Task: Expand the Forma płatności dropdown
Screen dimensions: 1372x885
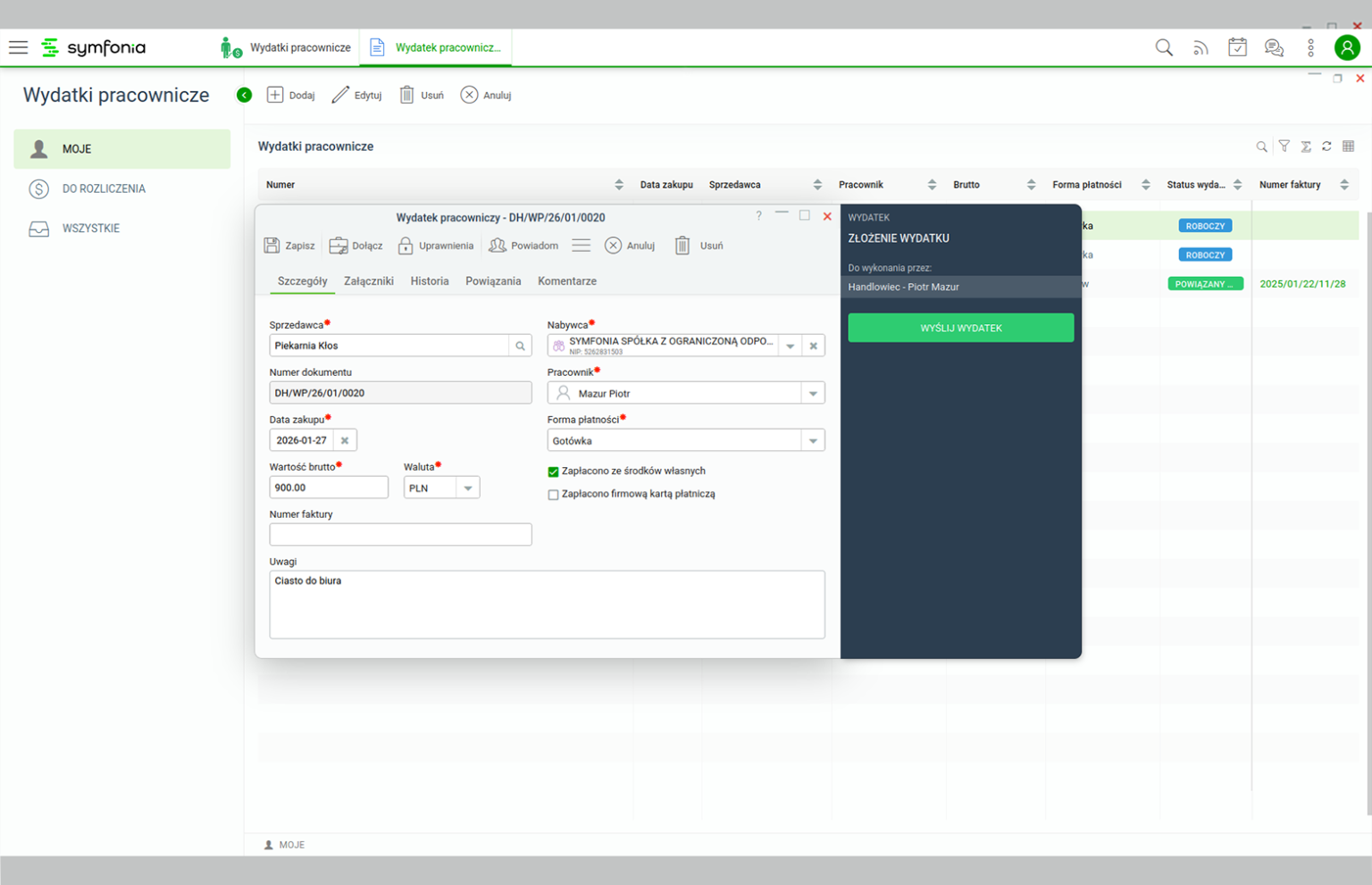Action: 813,440
